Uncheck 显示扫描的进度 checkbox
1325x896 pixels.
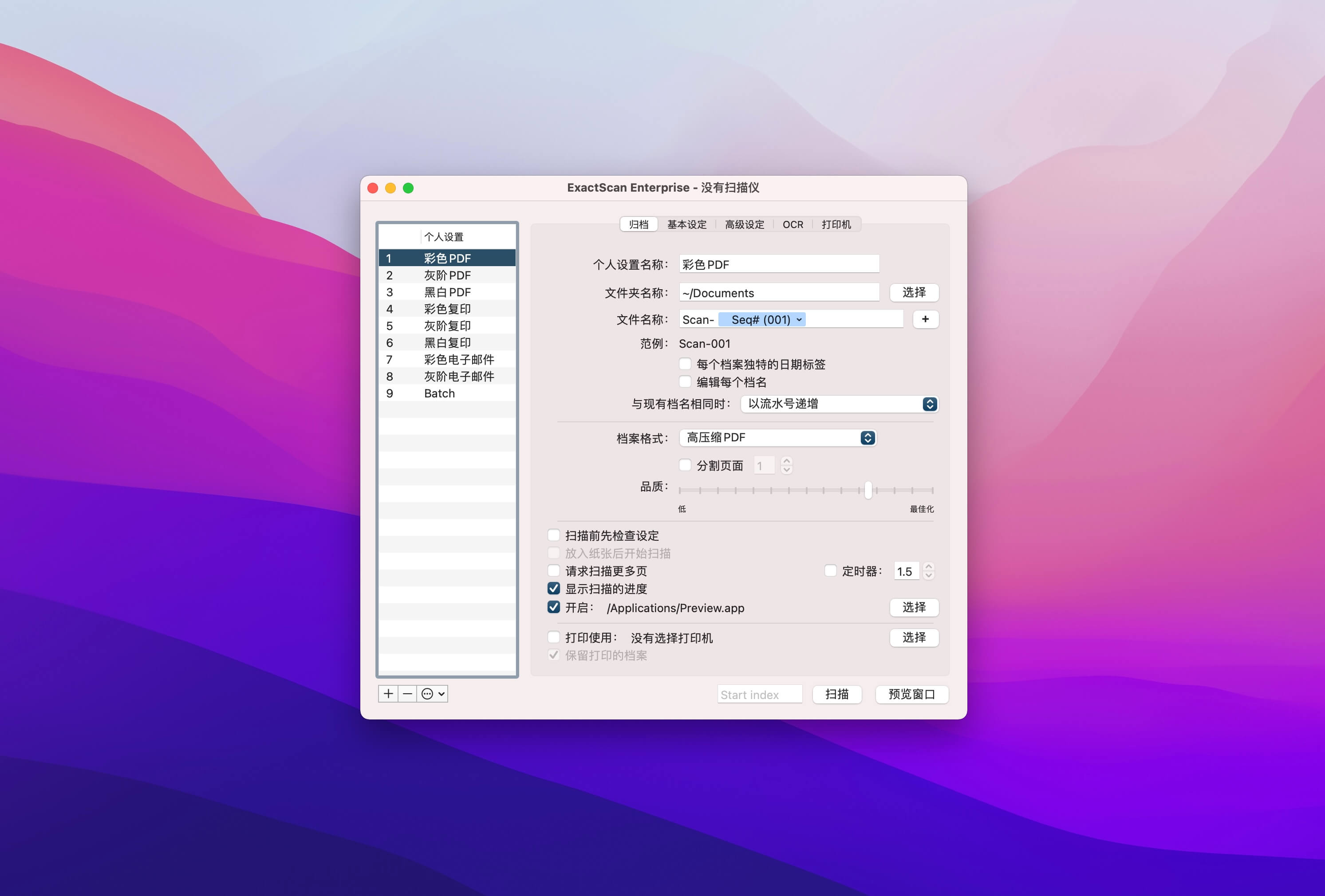(554, 588)
